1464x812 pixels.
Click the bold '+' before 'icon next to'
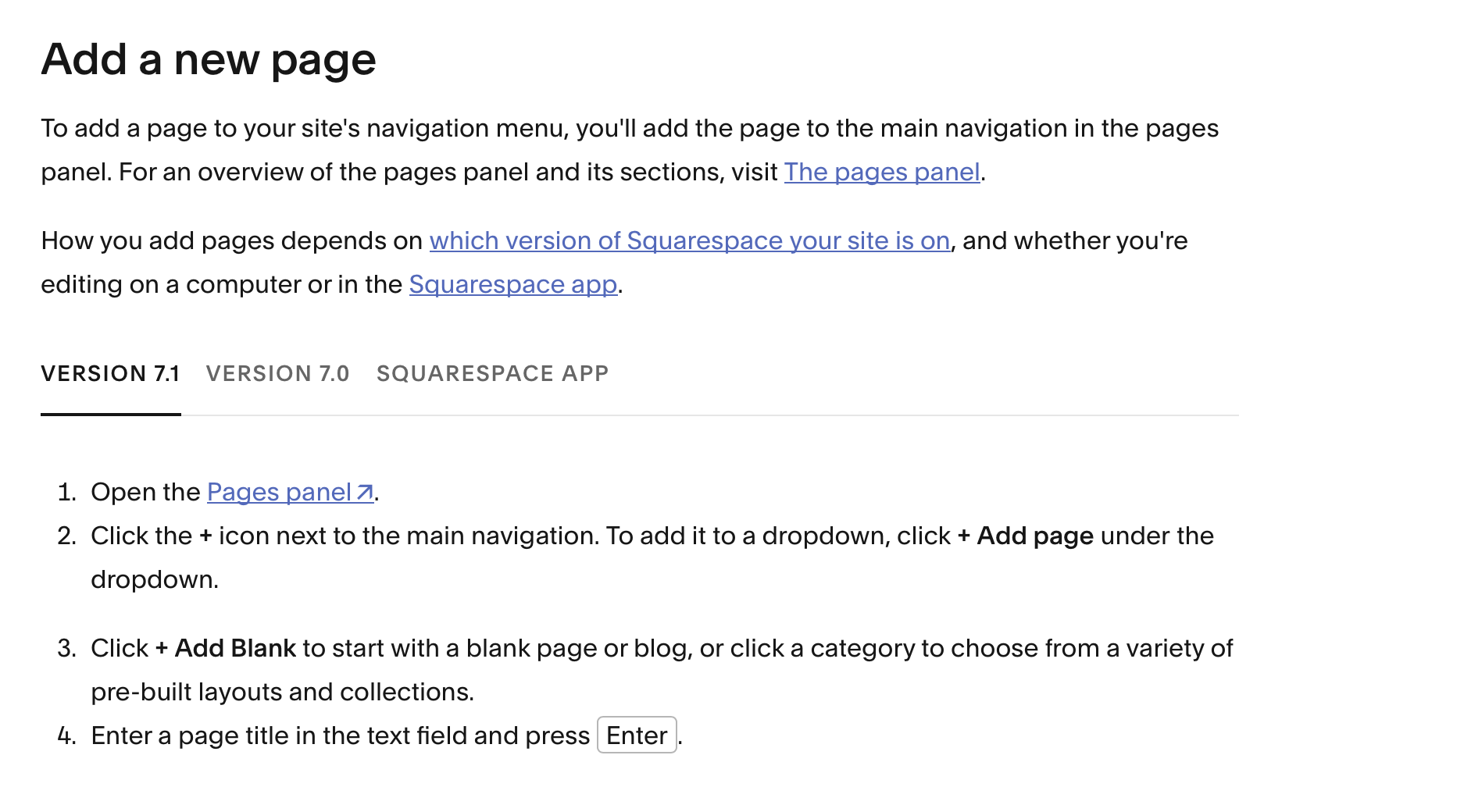click(x=205, y=536)
